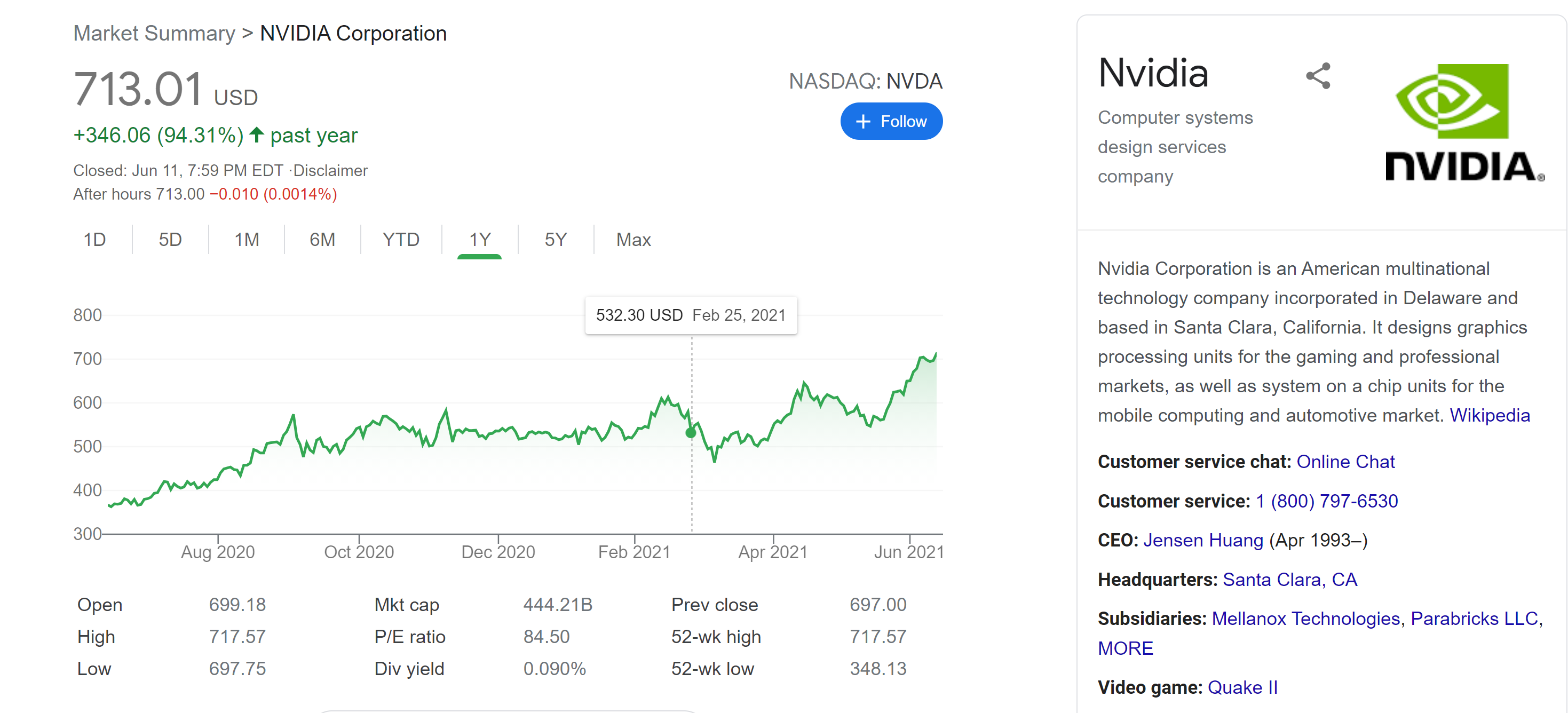Click the Apr 2021 axis label

772,552
